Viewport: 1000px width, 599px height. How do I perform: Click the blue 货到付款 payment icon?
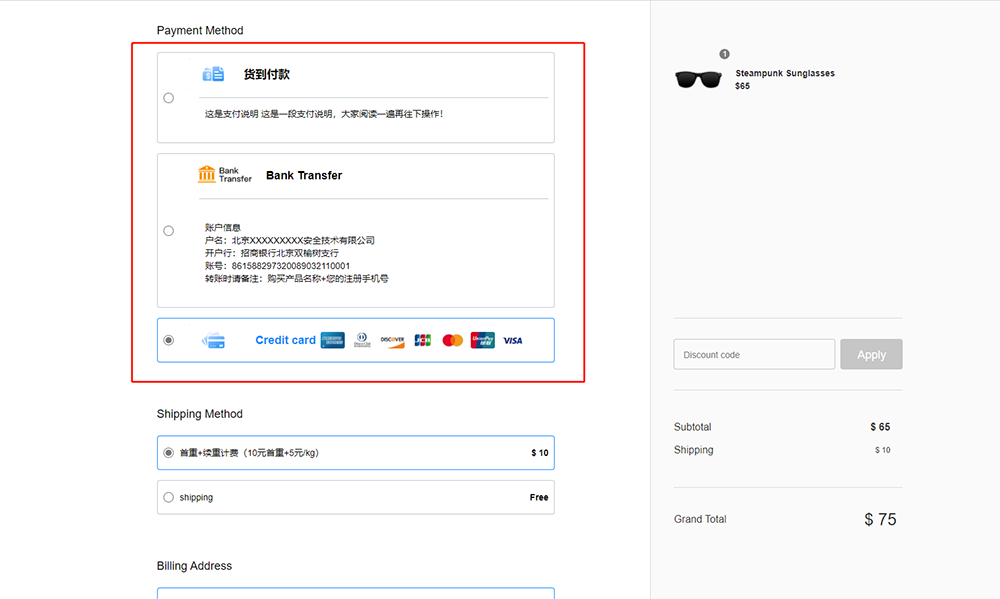tap(213, 74)
